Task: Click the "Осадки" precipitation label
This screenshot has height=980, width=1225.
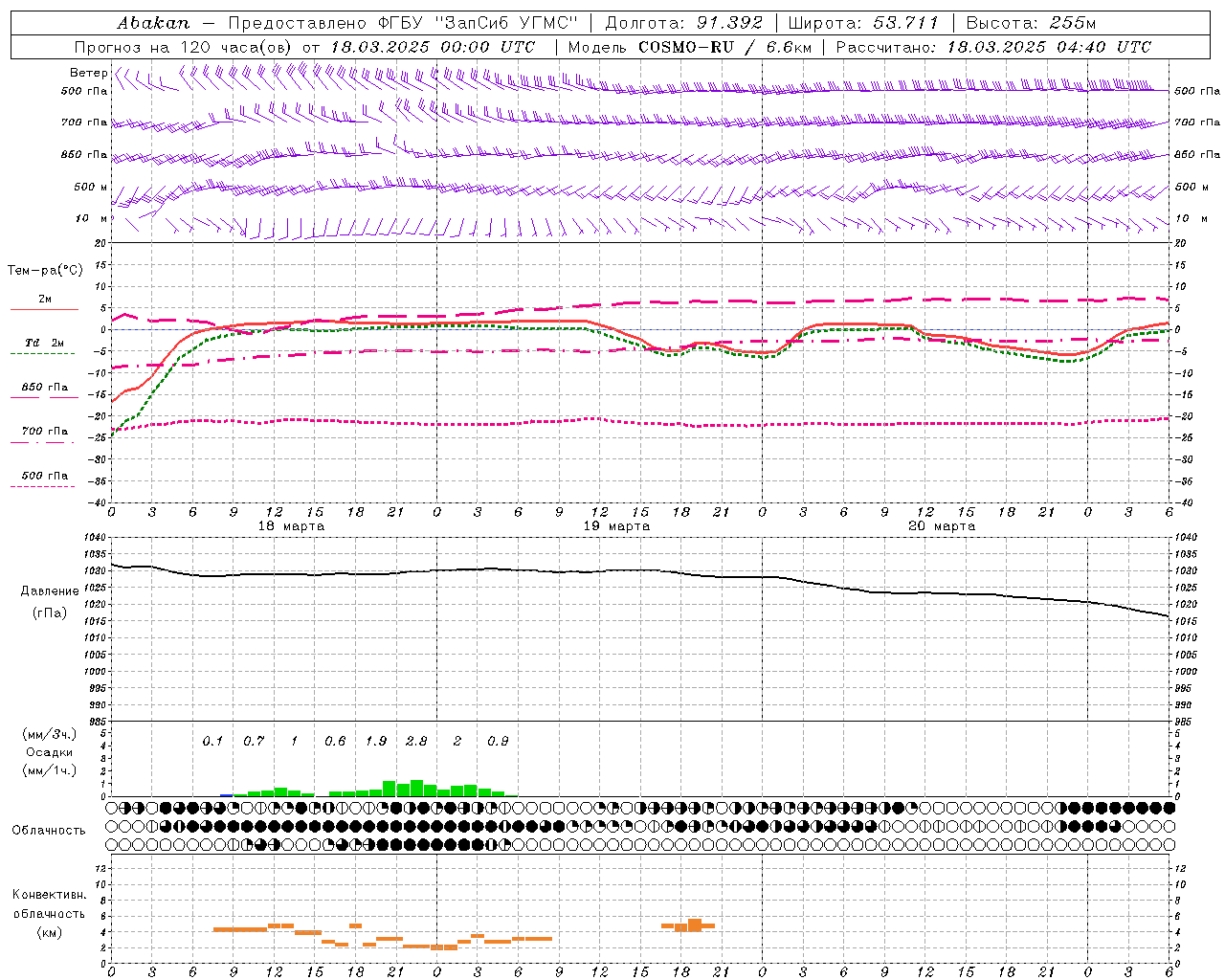Action: point(50,752)
